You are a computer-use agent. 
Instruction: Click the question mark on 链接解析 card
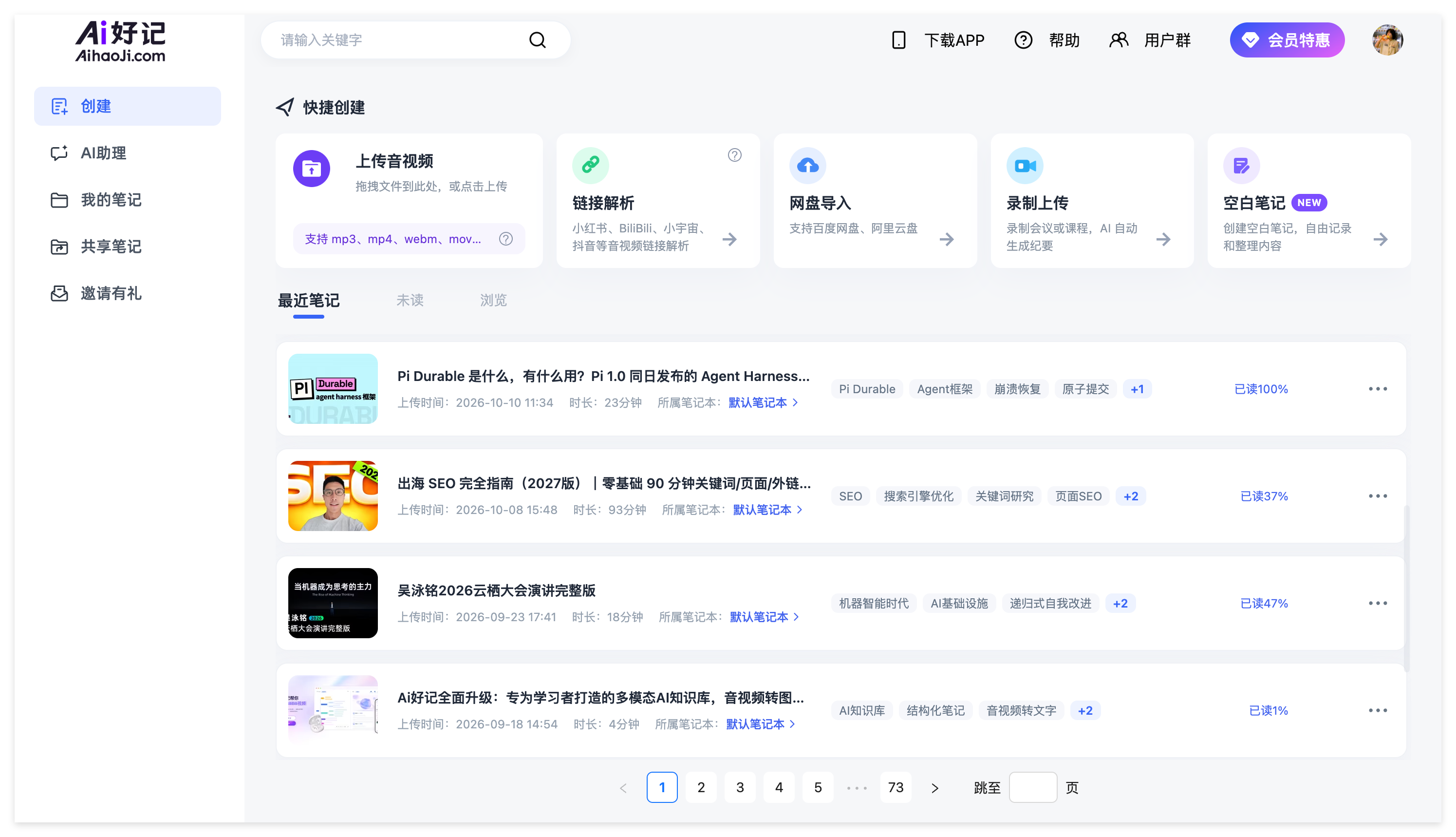(x=734, y=155)
